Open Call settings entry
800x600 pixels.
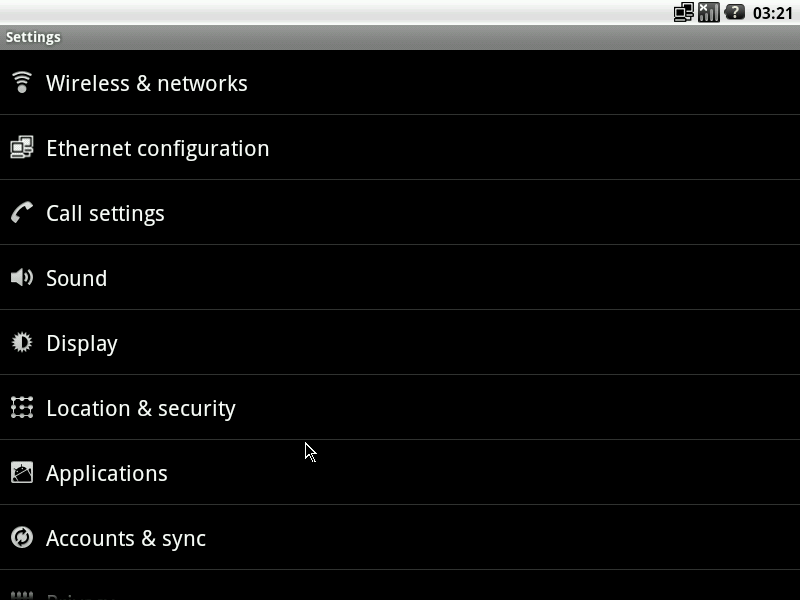[x=400, y=212]
